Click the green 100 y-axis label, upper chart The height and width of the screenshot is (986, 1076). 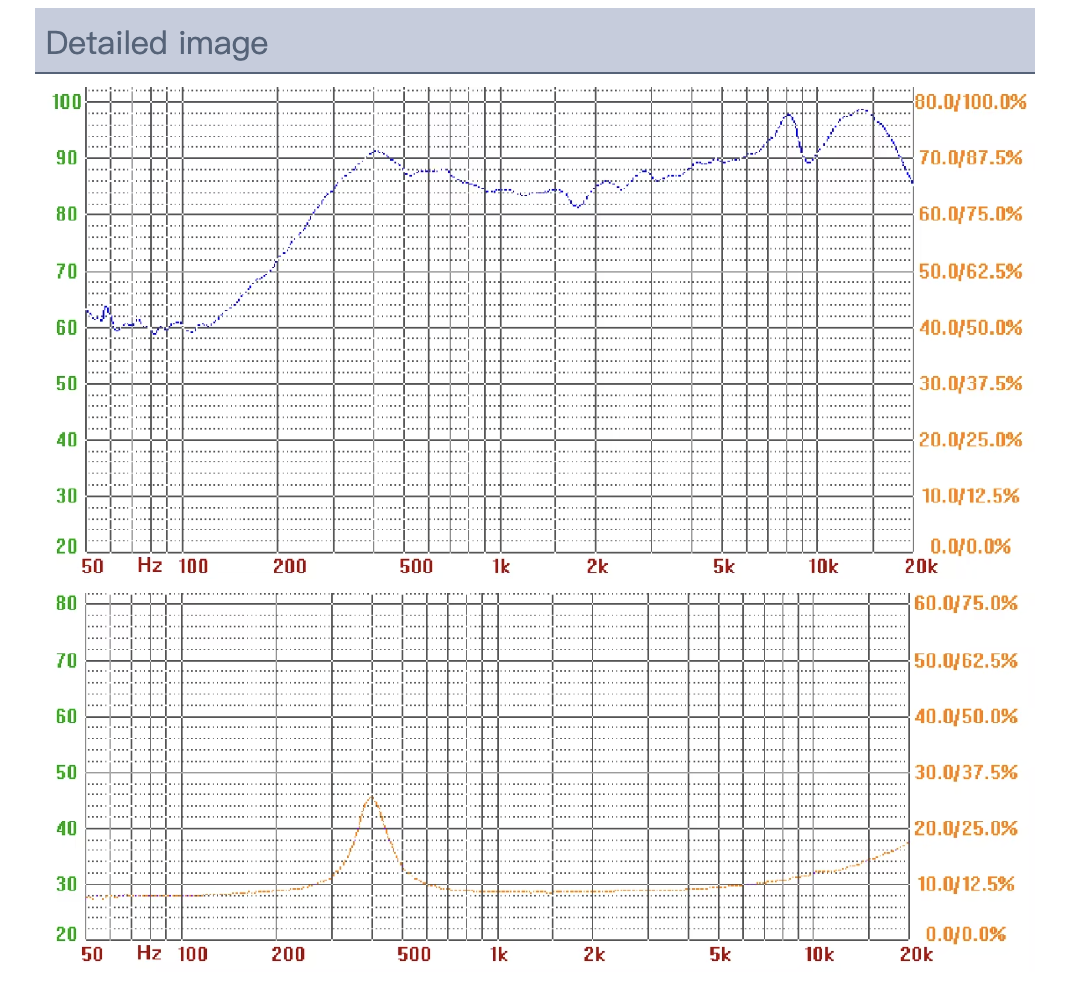pos(66,102)
